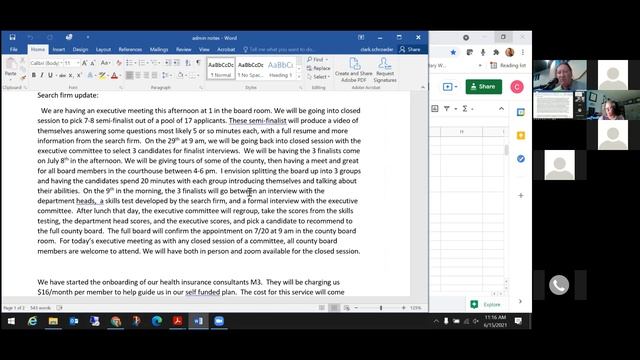The width and height of the screenshot is (640, 360).
Task: Collapse the Word ribbon with the chevron
Action: click(x=422, y=87)
